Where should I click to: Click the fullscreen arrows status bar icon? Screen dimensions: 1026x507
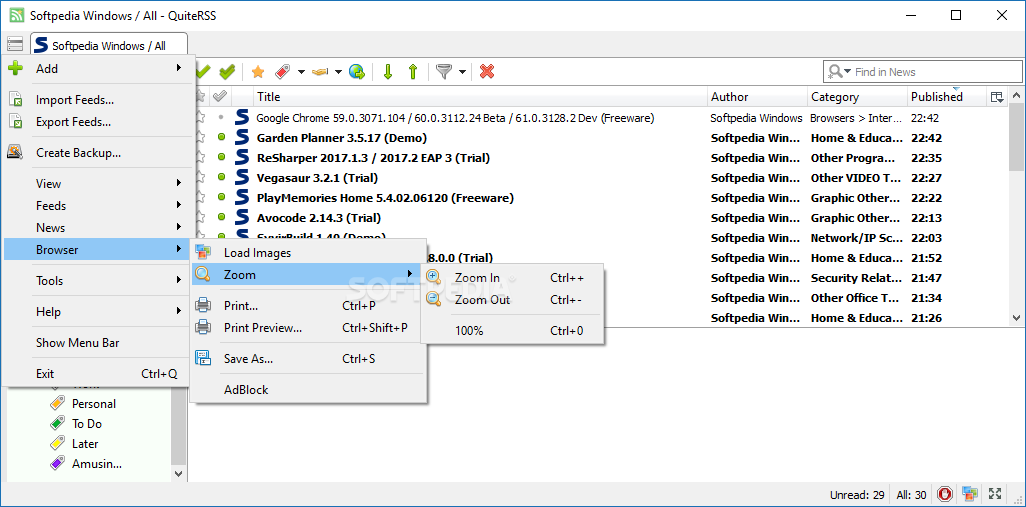pos(995,494)
